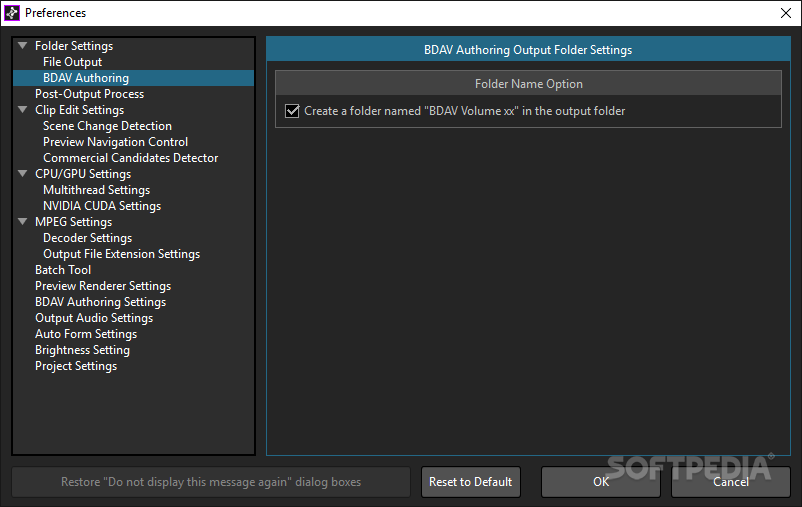Collapse the Folder Settings tree node
This screenshot has height=507, width=802.
(x=23, y=46)
